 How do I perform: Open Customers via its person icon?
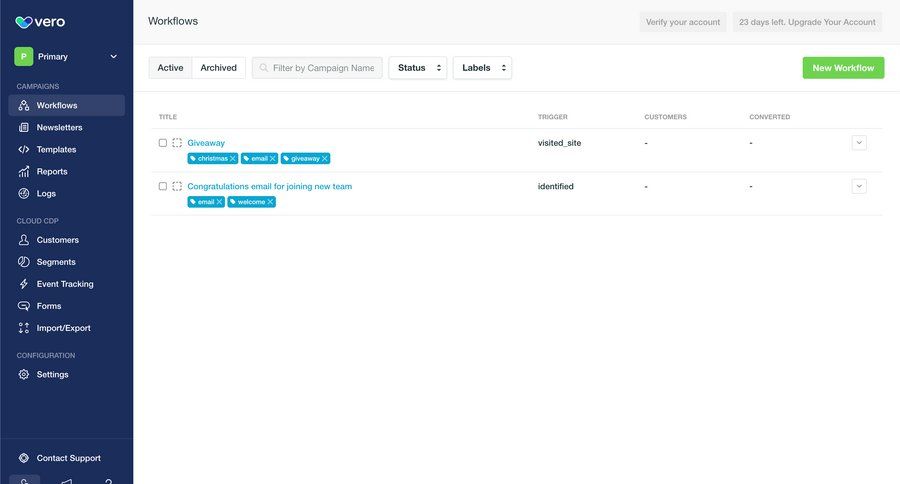(x=24, y=240)
